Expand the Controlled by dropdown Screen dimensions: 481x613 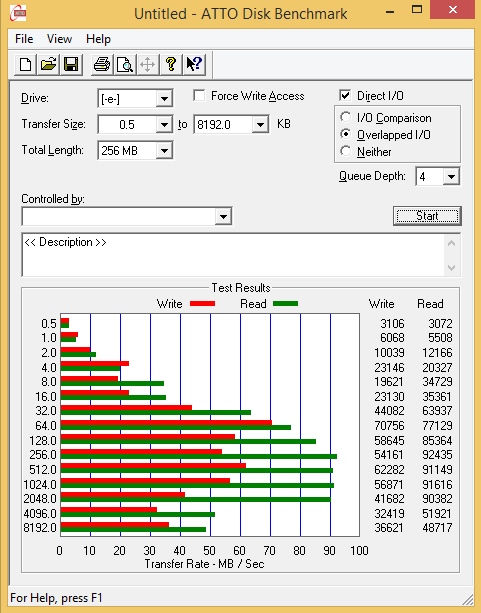(x=223, y=216)
